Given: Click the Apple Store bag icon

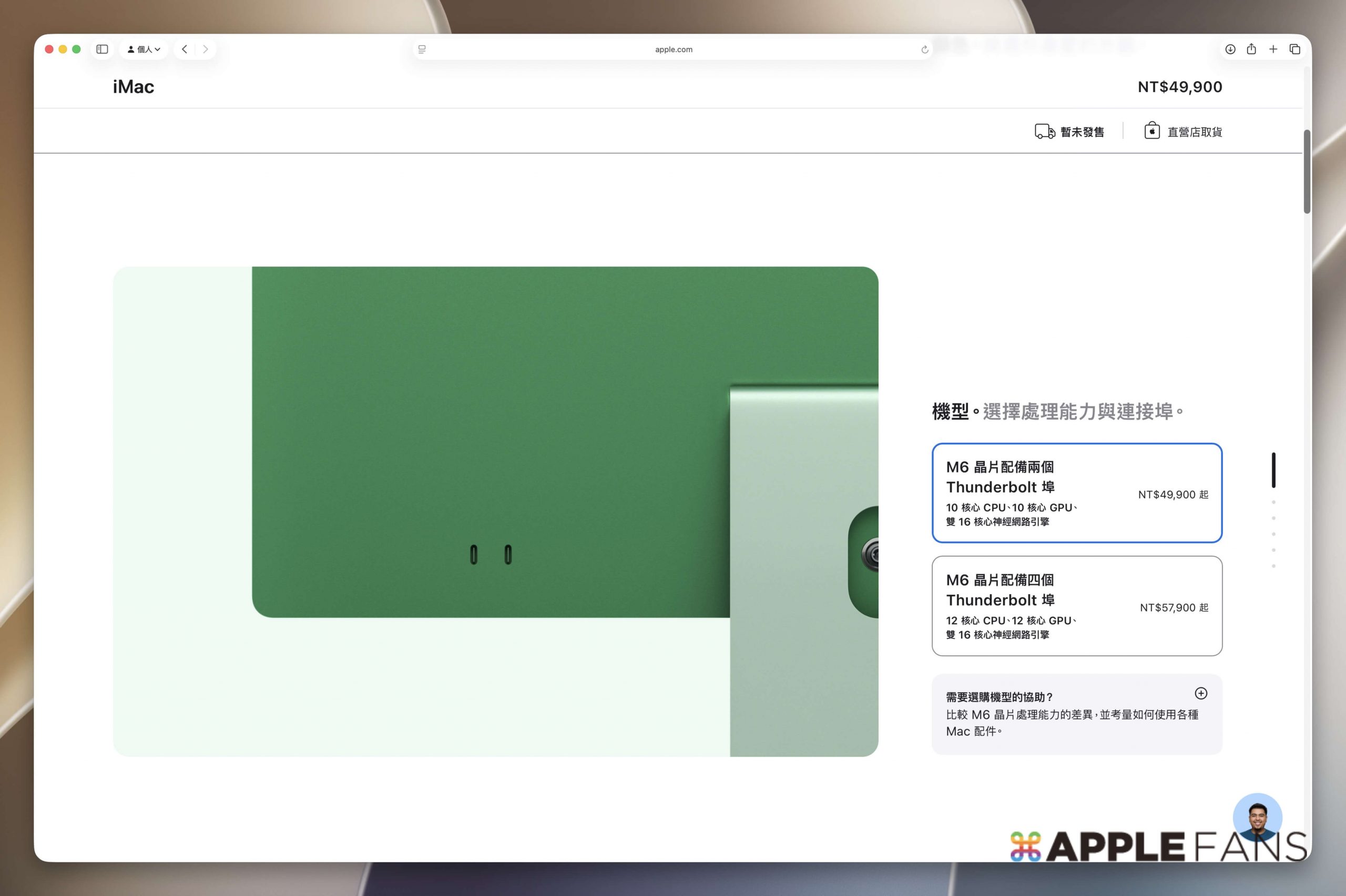Looking at the screenshot, I should tap(1152, 131).
